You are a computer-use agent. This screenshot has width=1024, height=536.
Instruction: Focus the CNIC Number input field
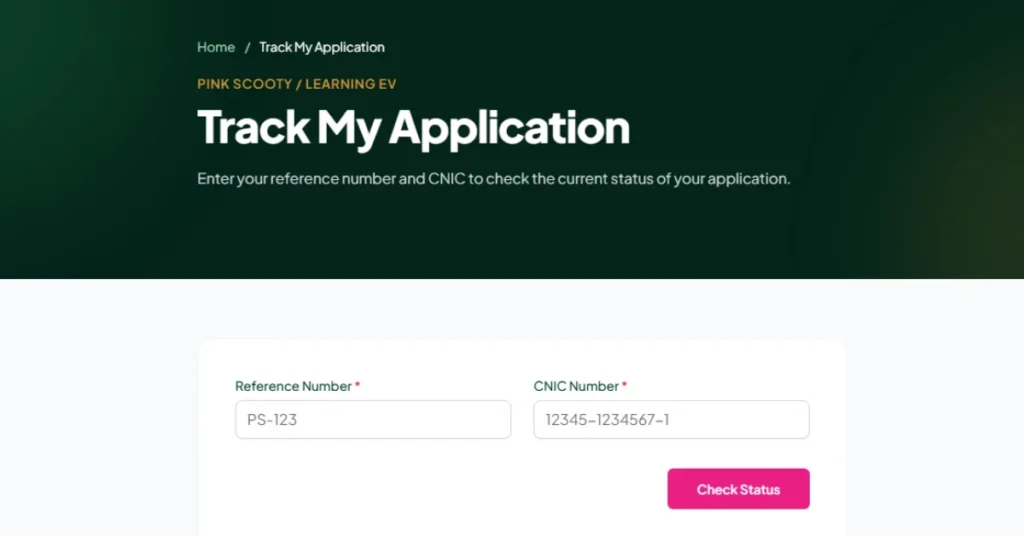point(671,419)
